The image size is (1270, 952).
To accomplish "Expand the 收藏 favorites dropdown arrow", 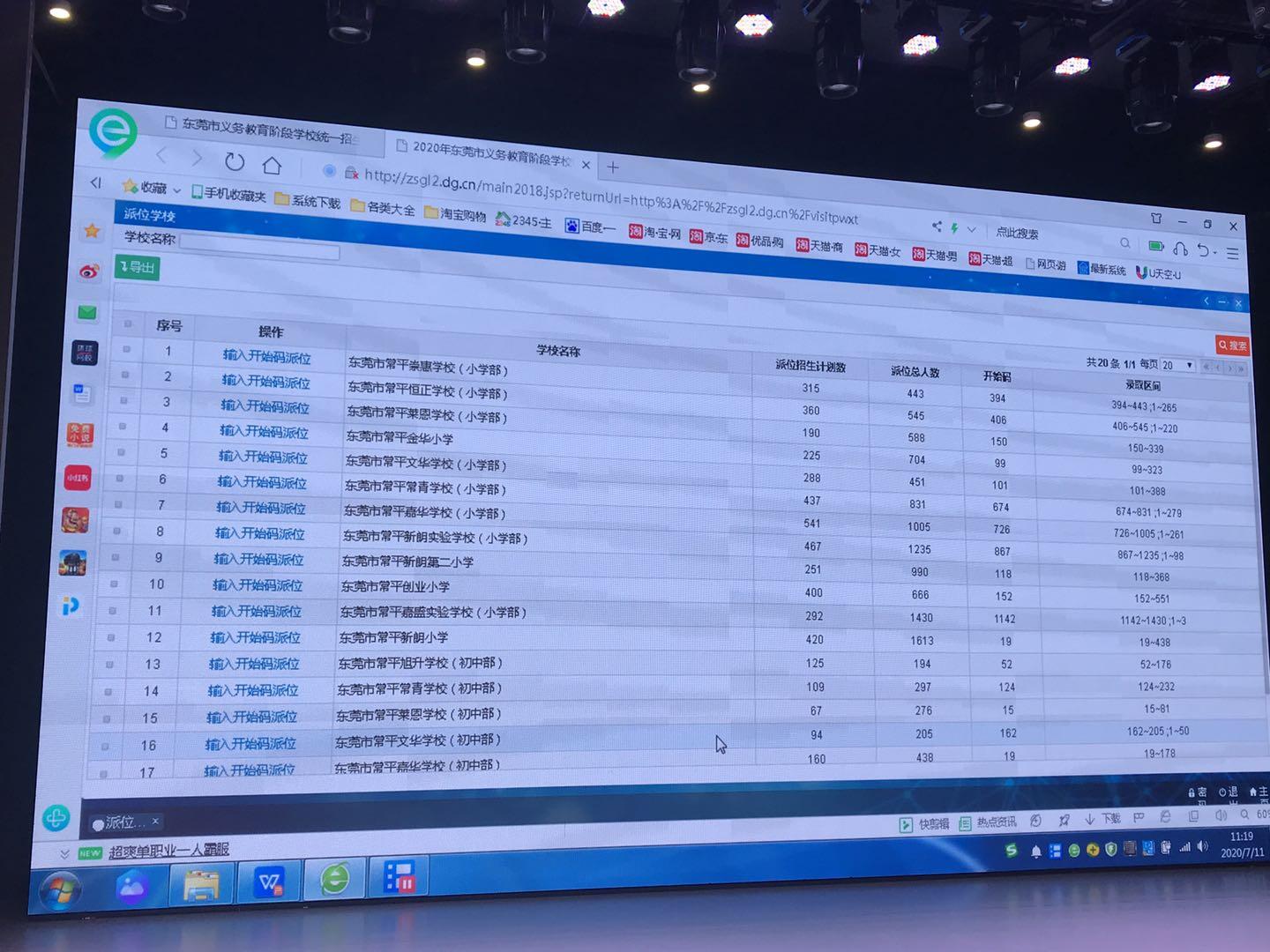I will point(177,190).
